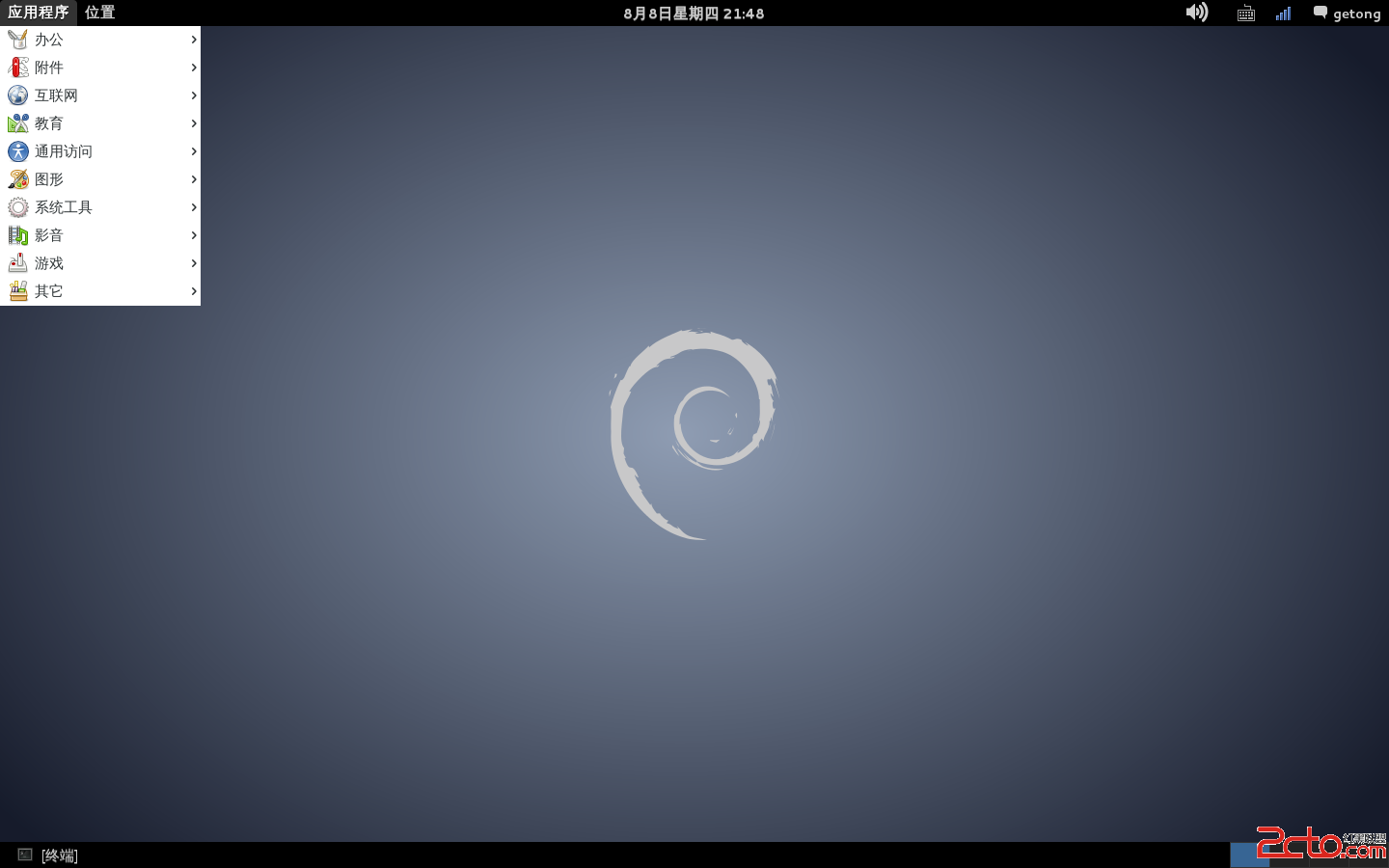Select the 图形 menu entry
The height and width of the screenshot is (868, 1389).
pos(100,179)
